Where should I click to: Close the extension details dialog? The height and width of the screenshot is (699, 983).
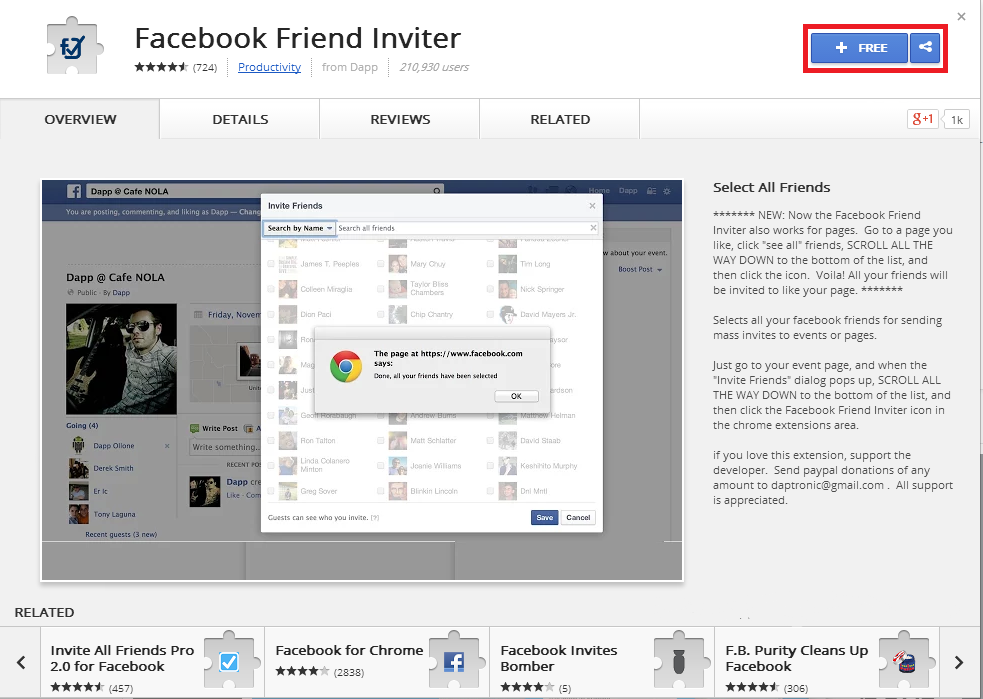(x=961, y=17)
